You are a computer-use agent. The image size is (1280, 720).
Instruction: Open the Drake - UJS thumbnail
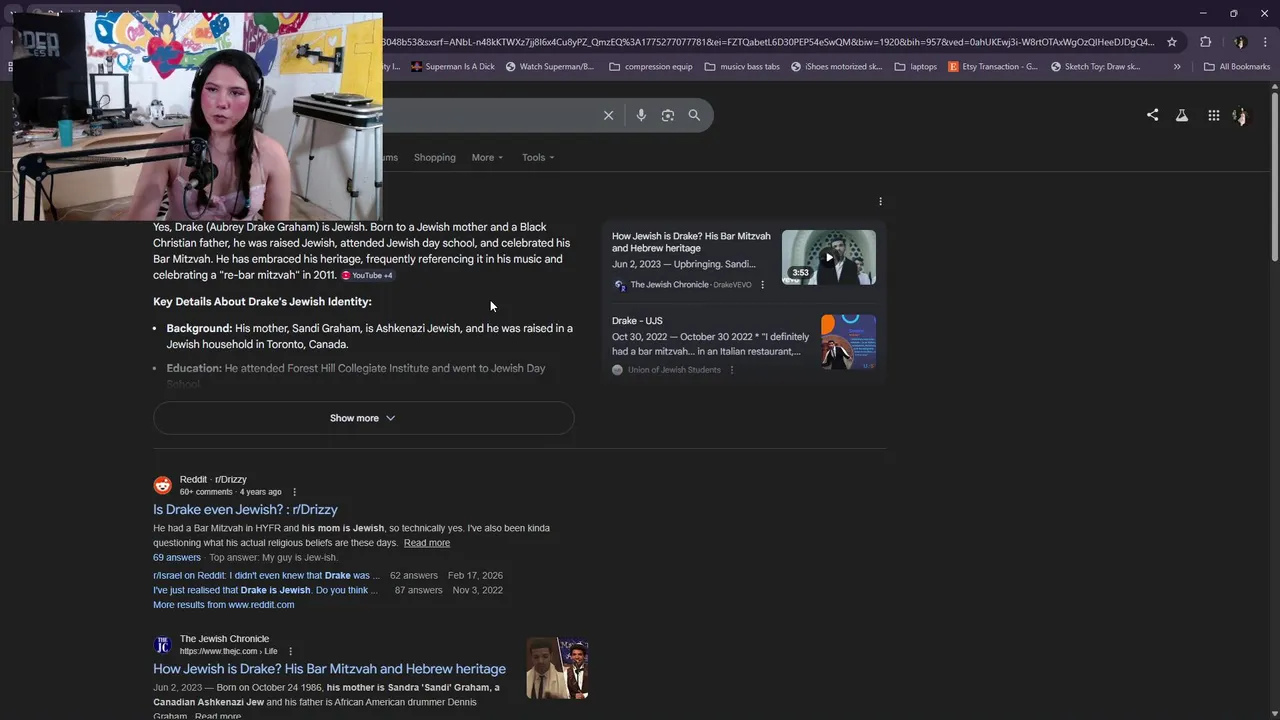pyautogui.click(x=848, y=342)
